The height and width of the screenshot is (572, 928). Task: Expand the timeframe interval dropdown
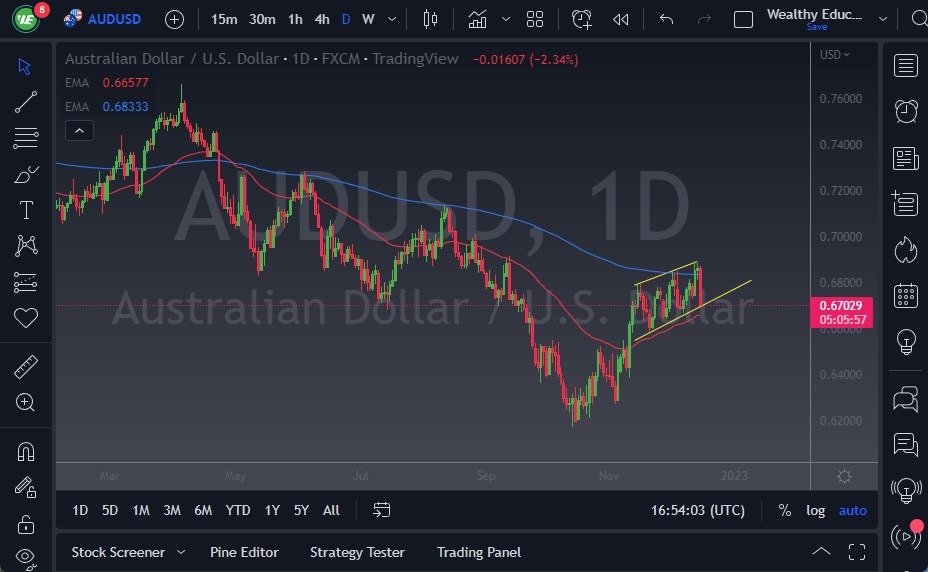point(392,20)
